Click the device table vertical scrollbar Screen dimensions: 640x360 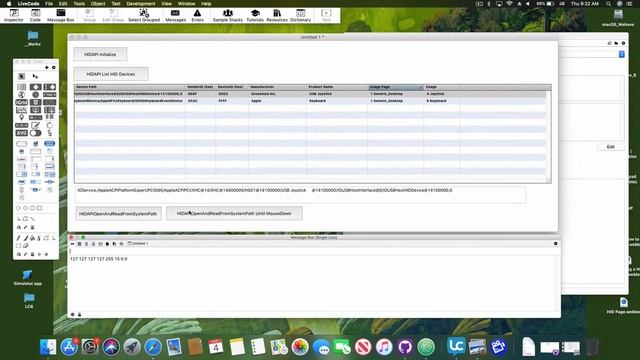tap(549, 135)
